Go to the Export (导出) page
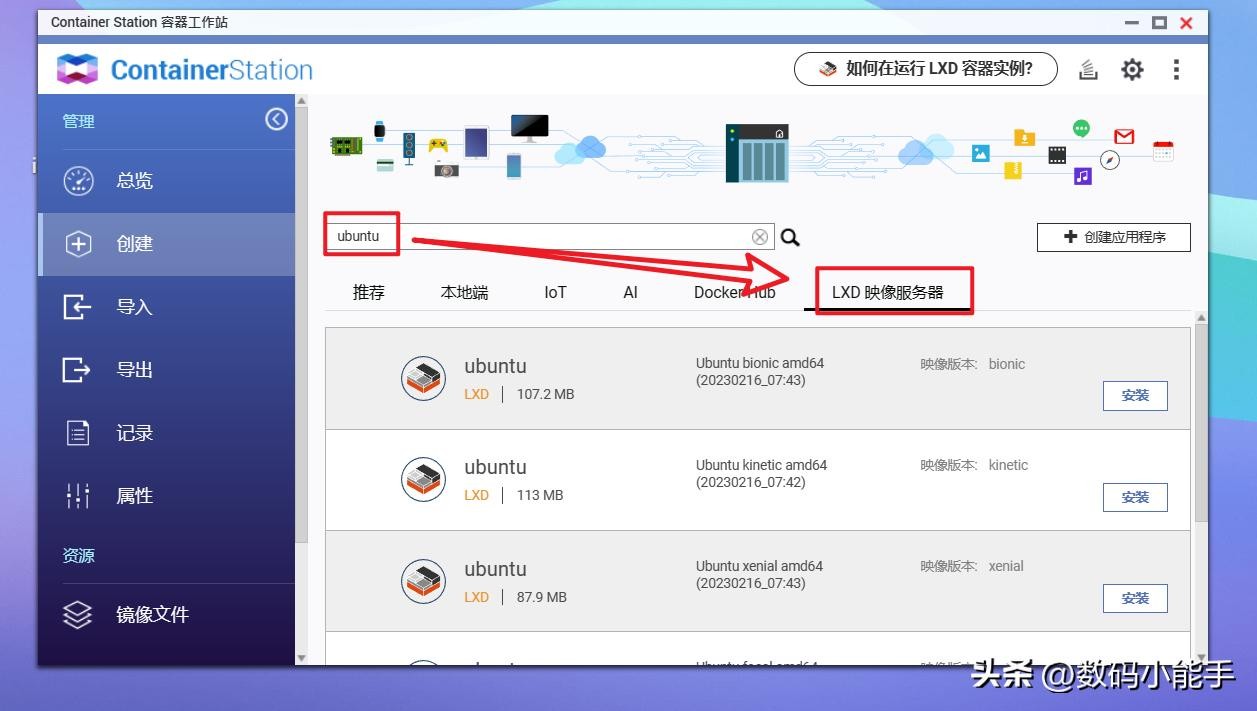The height and width of the screenshot is (711, 1257). (x=134, y=370)
